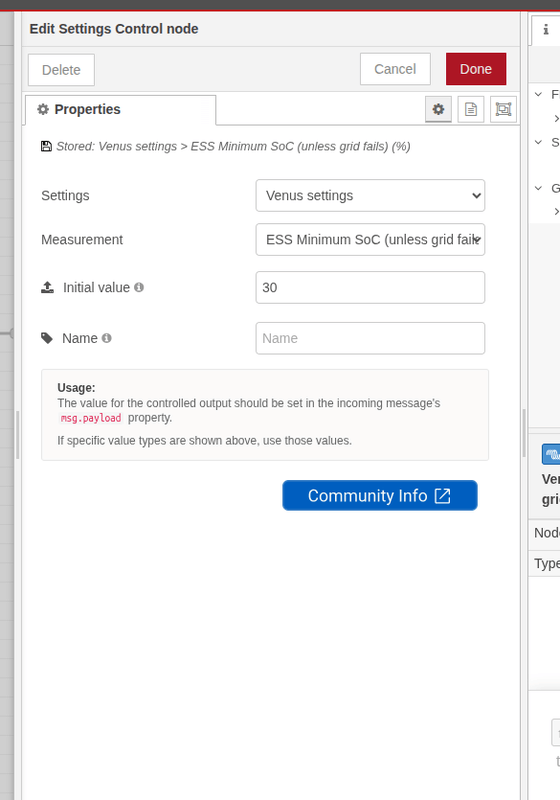Click Done to save node settings
The width and height of the screenshot is (560, 800).
(476, 69)
